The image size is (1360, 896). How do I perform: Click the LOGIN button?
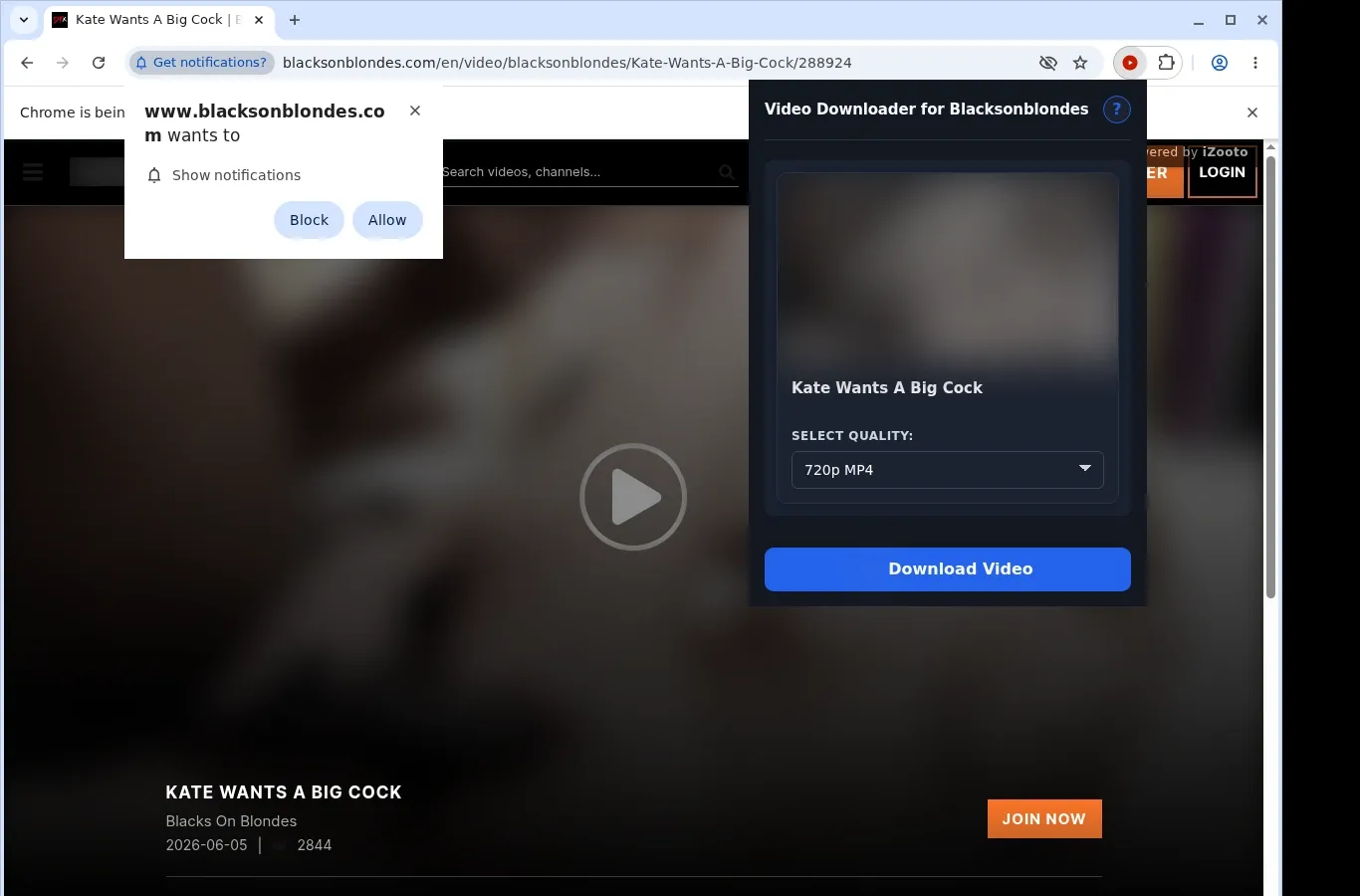1222,172
